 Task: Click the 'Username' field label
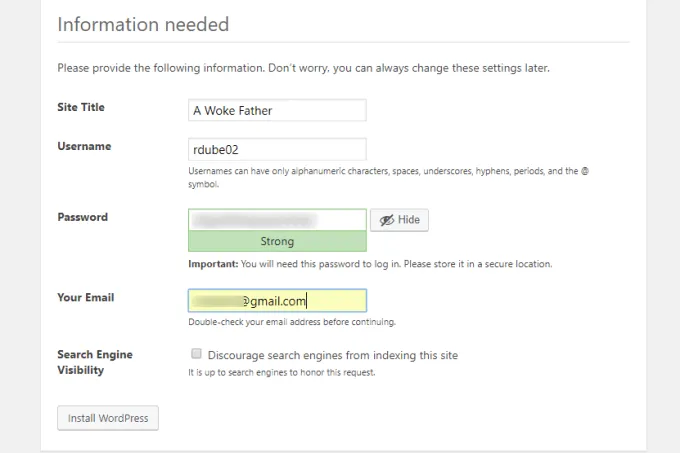(x=84, y=146)
